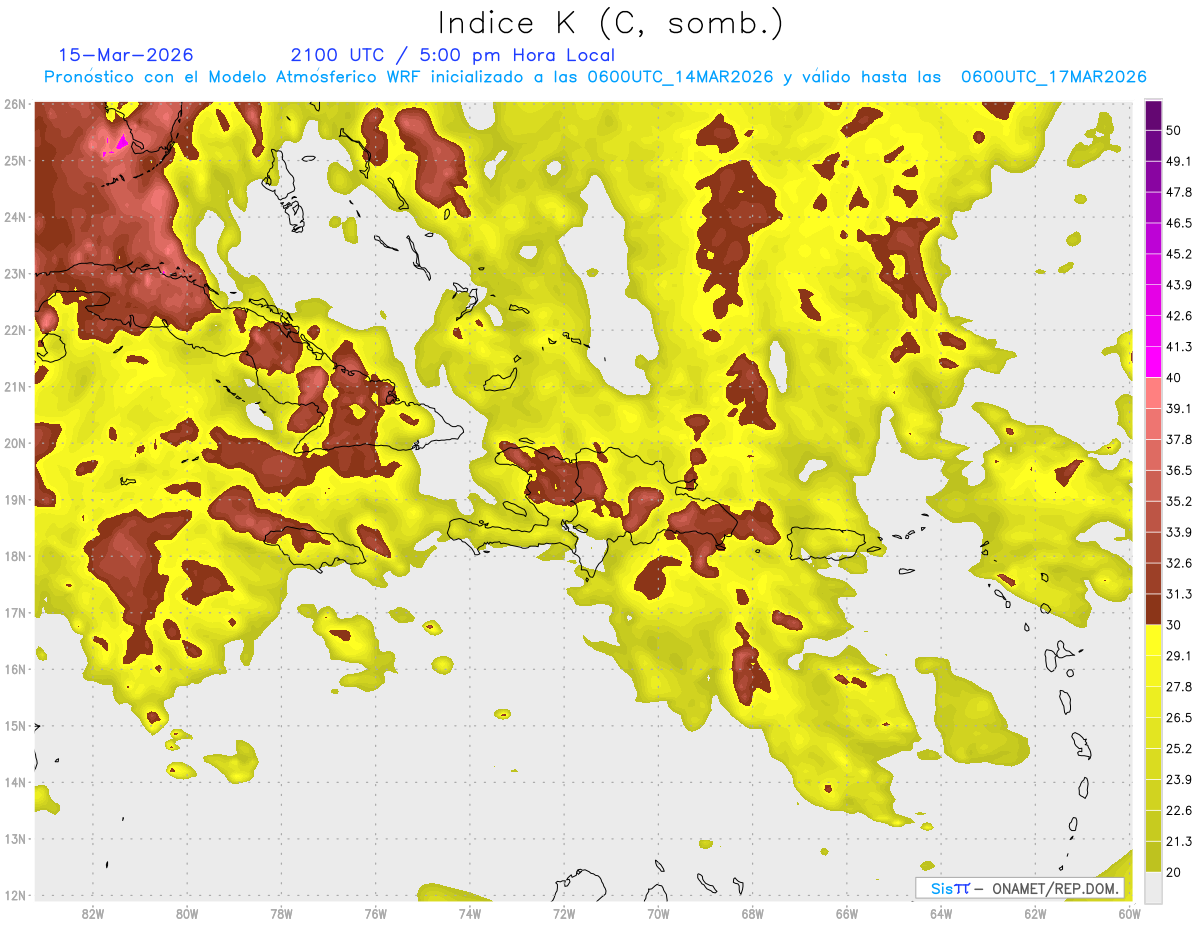This screenshot has height=927, width=1200.
Task: Click the latitude axis label '14N'
Action: (x=16, y=783)
